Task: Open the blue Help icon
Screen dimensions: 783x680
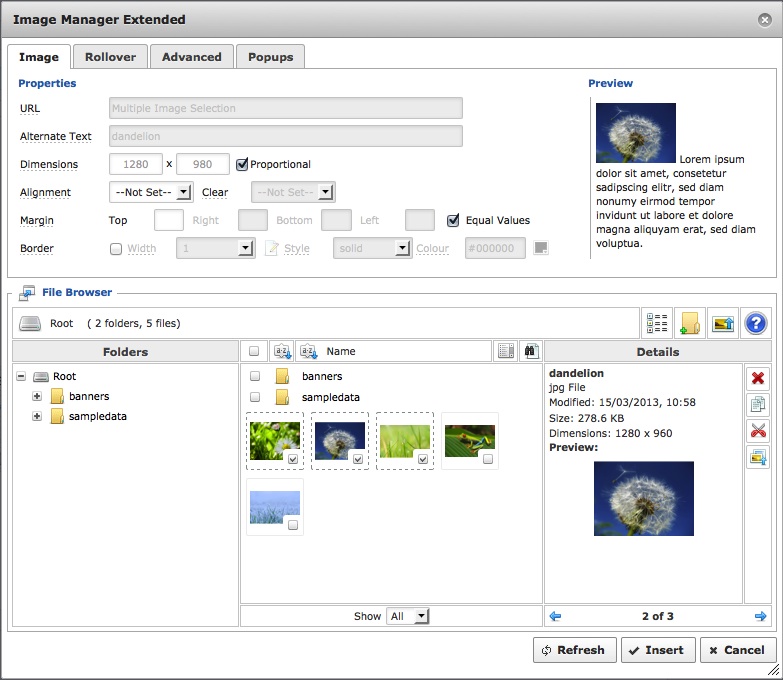Action: tap(756, 323)
